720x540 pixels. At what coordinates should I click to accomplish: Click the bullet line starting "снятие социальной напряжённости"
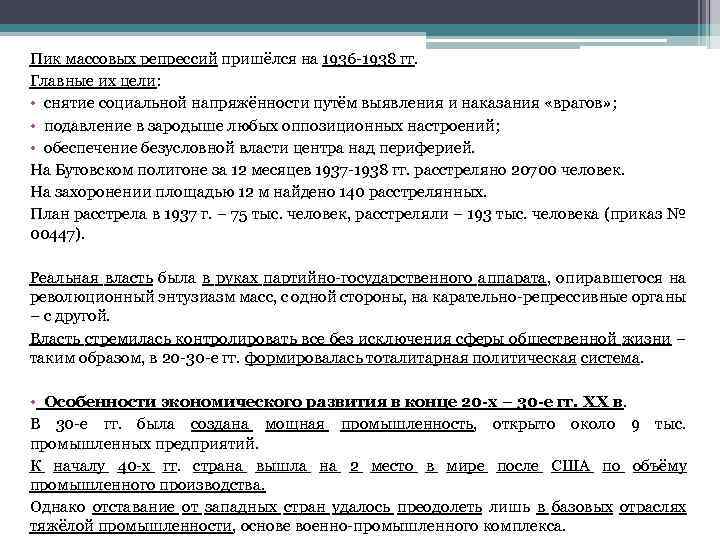point(330,103)
